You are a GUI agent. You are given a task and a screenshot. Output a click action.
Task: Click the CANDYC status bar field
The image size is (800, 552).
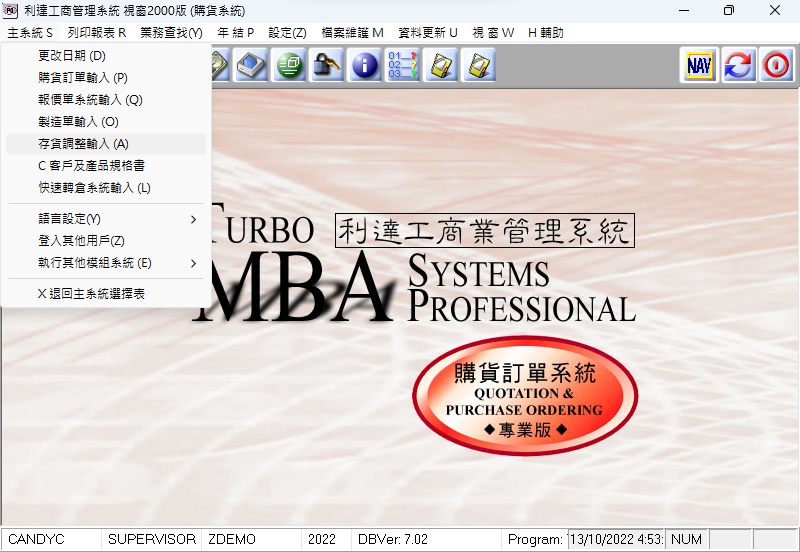[x=52, y=539]
